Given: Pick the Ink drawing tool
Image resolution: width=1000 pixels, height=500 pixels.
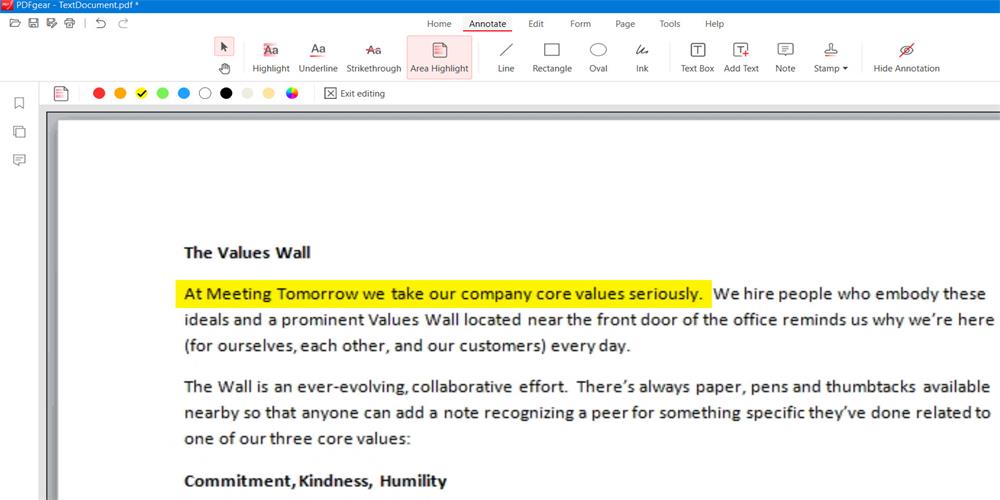Looking at the screenshot, I should pos(642,57).
